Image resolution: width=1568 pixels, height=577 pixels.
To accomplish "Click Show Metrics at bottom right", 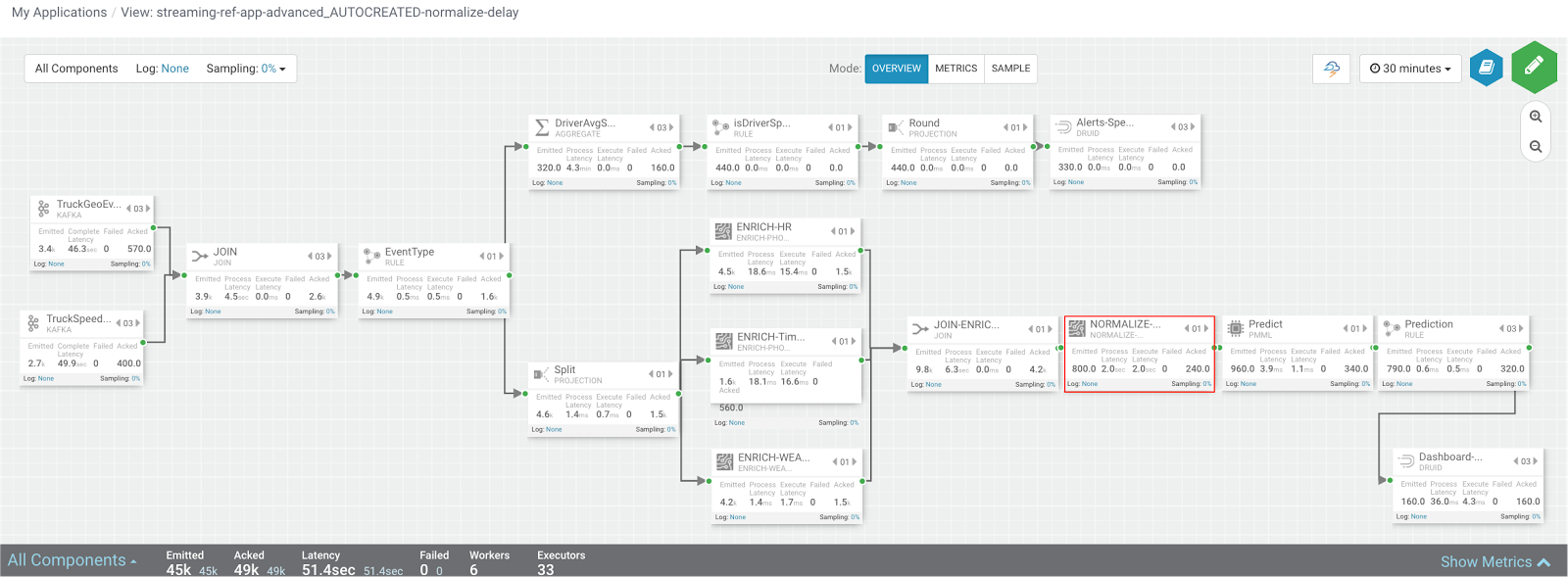I will (x=1494, y=561).
